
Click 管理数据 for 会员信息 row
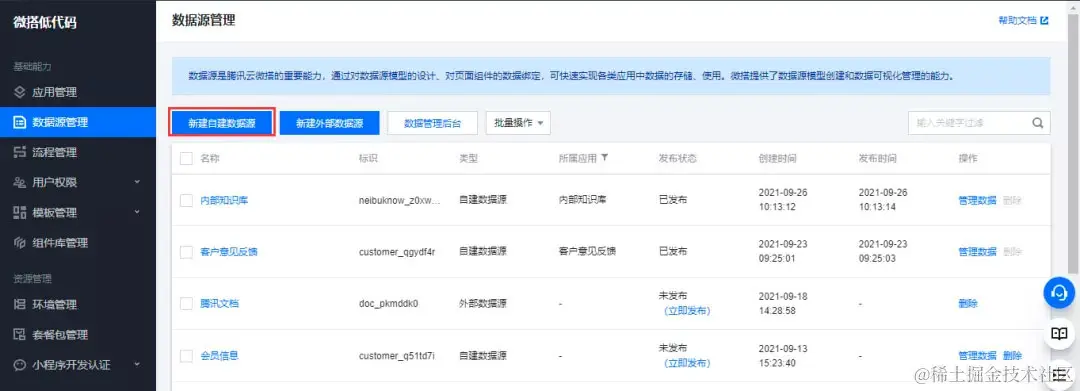coord(977,356)
